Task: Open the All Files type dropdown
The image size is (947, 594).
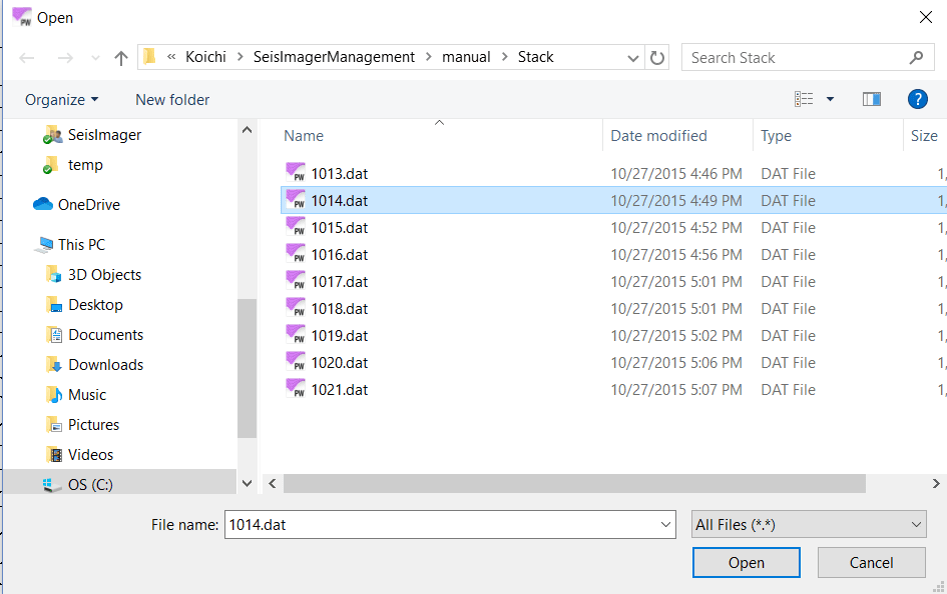Action: tap(808, 524)
